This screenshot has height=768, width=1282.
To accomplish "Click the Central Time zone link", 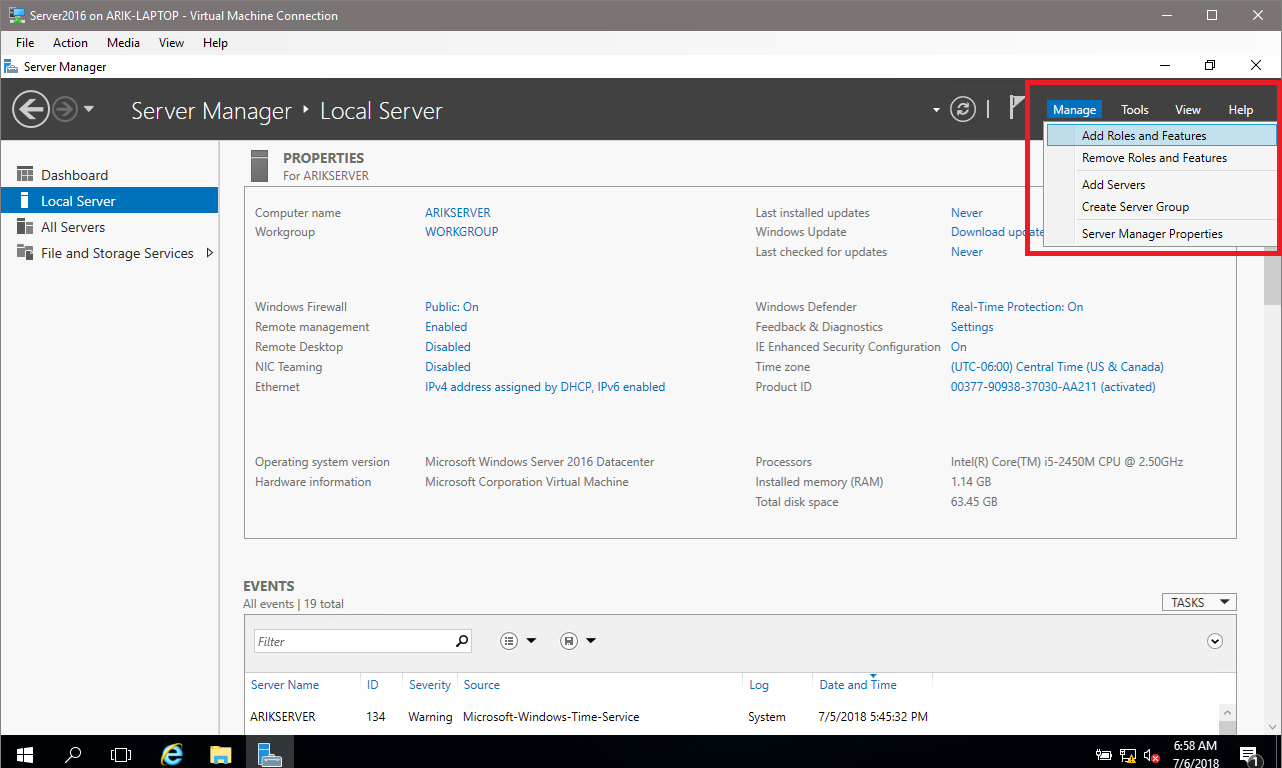I will point(1057,367).
